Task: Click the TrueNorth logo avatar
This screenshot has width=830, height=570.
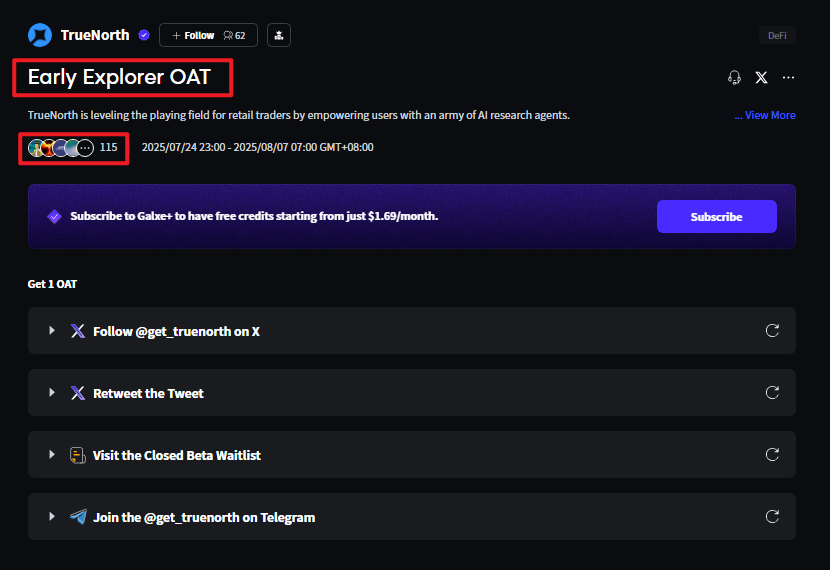Action: point(40,35)
